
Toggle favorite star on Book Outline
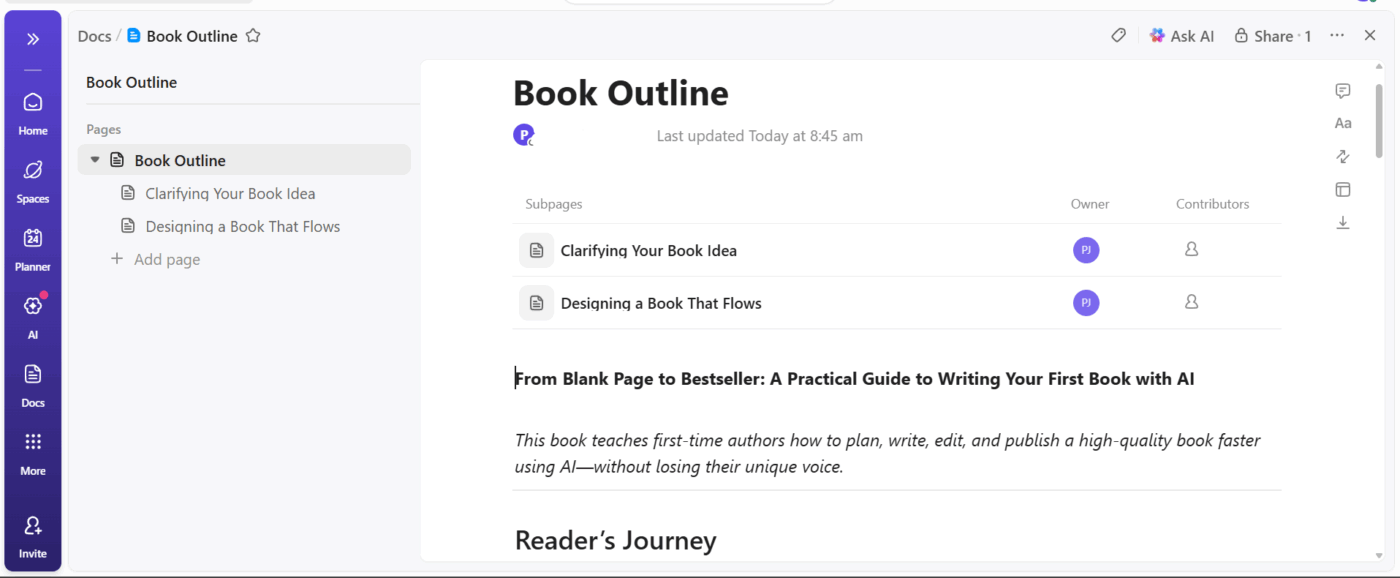coord(252,35)
